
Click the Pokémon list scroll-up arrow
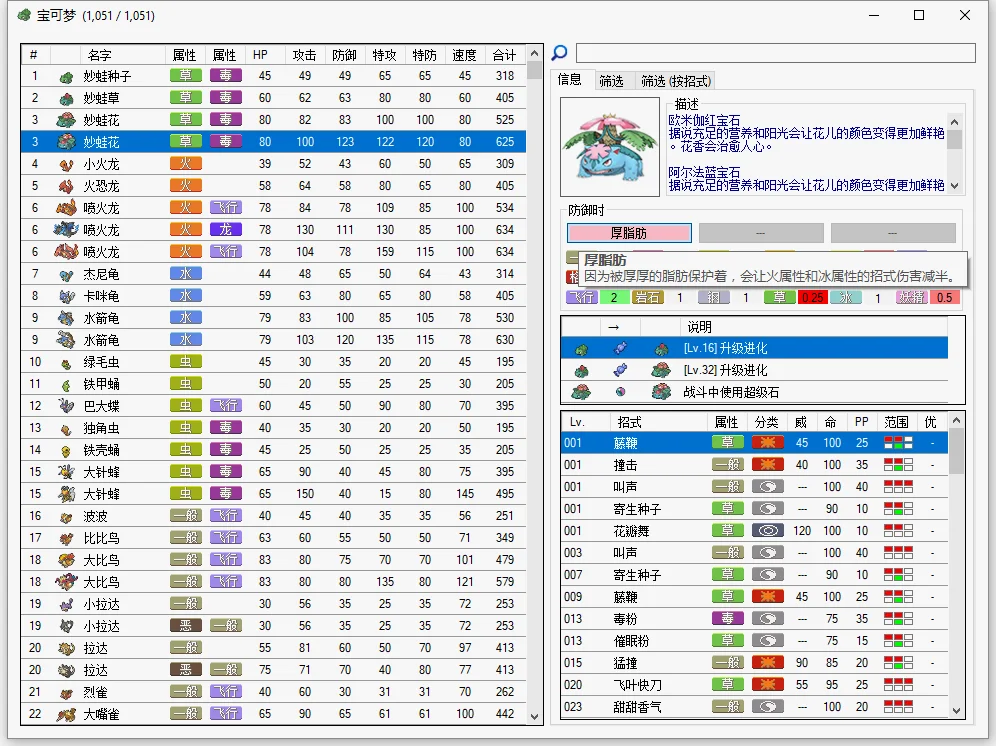pyautogui.click(x=534, y=53)
